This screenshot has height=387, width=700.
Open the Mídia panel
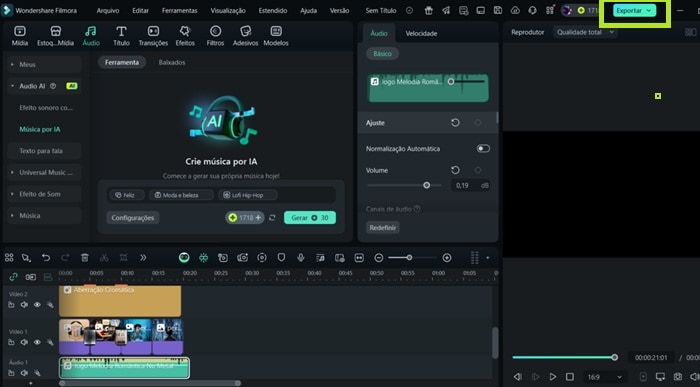coord(20,36)
